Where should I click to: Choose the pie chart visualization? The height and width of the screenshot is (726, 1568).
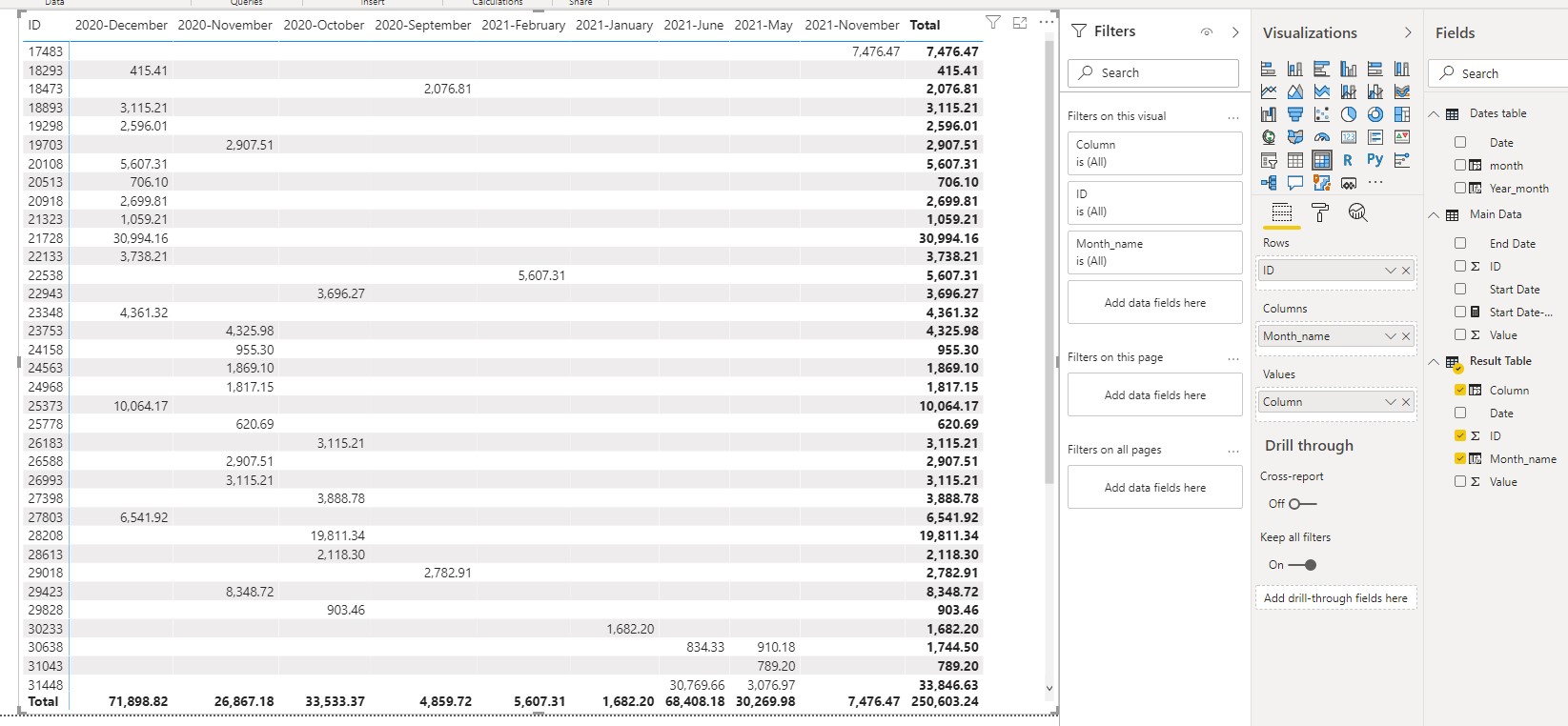point(1349,114)
